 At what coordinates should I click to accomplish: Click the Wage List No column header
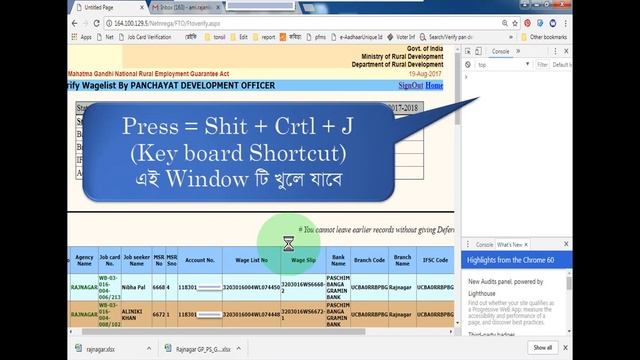point(251,260)
